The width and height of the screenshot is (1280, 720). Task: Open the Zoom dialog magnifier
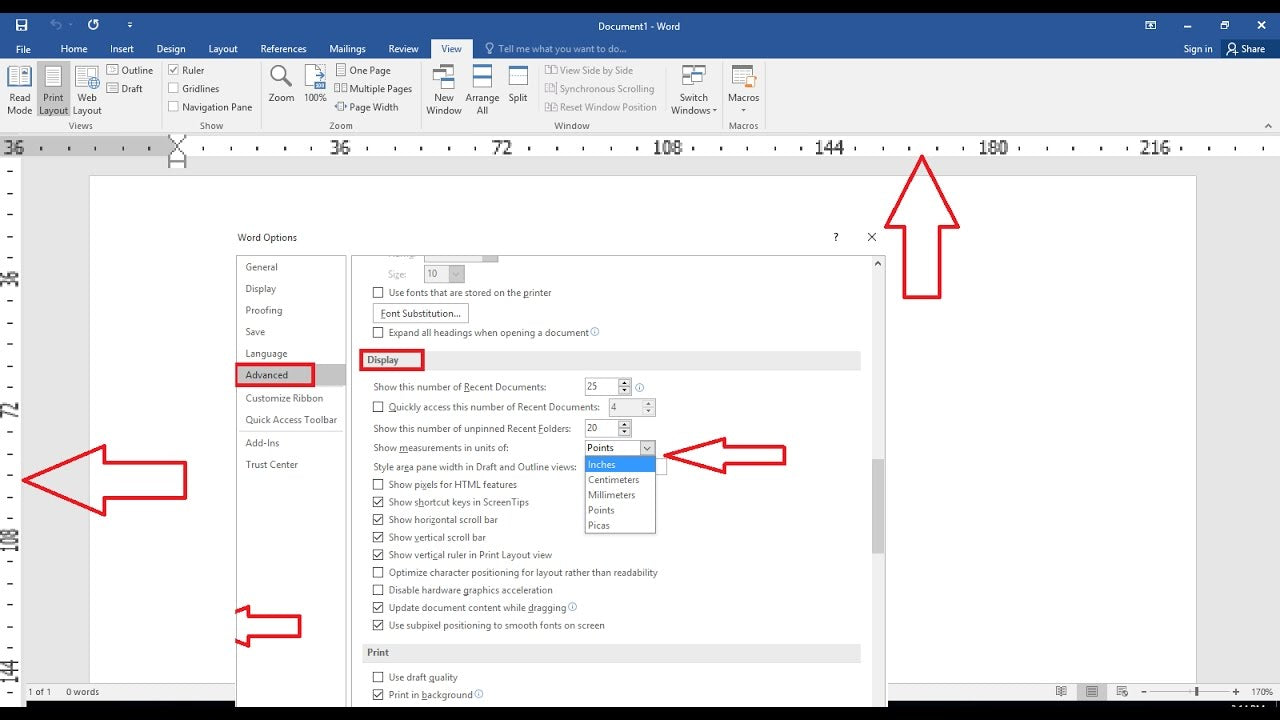pyautogui.click(x=281, y=85)
